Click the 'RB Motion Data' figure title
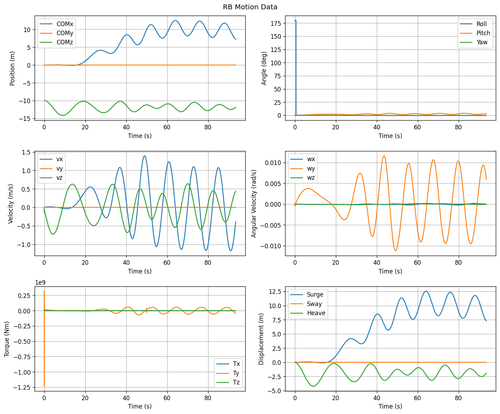This screenshot has width=500, height=414. (x=250, y=7)
